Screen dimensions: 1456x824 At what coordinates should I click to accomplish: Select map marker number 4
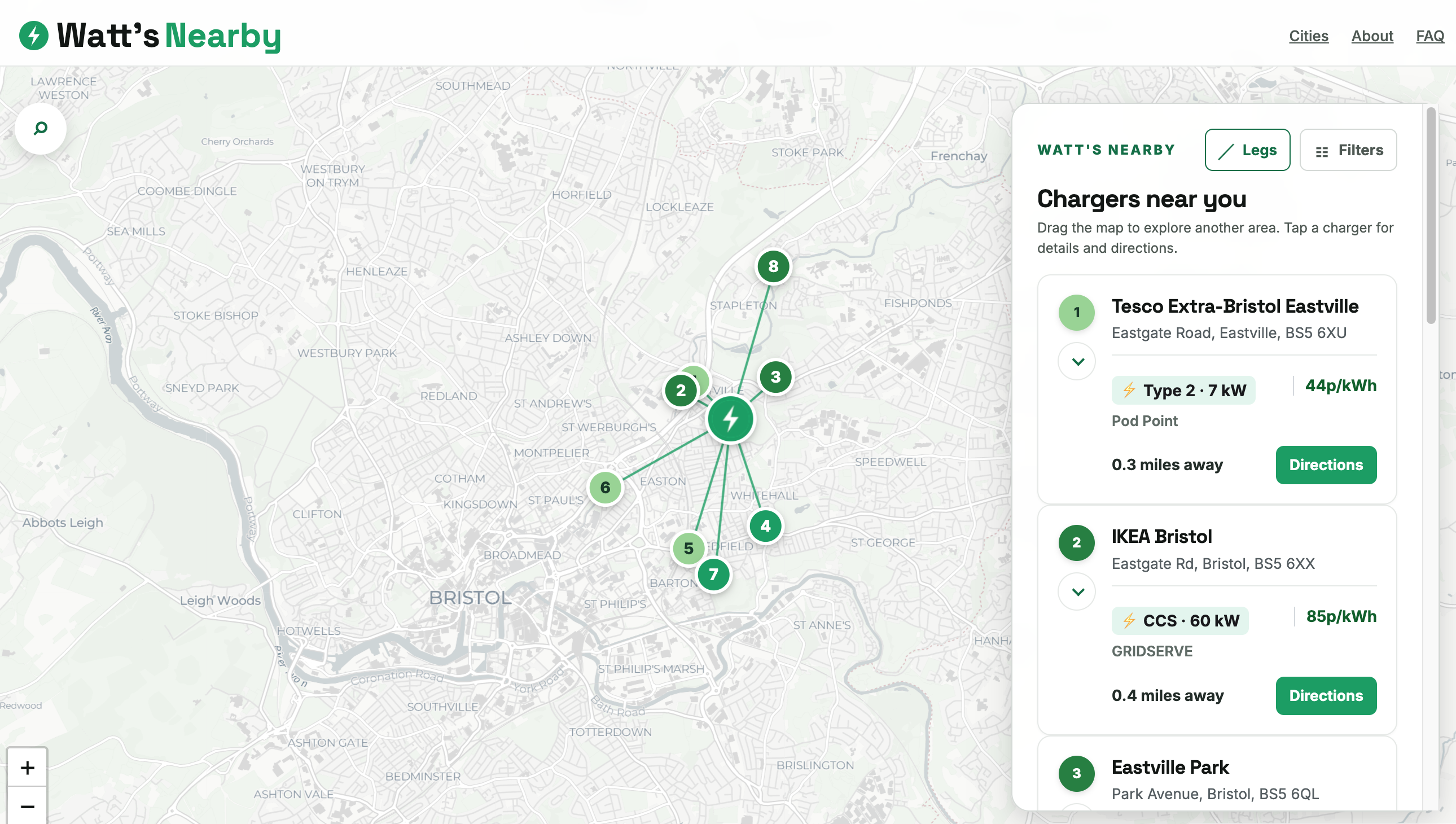click(766, 526)
